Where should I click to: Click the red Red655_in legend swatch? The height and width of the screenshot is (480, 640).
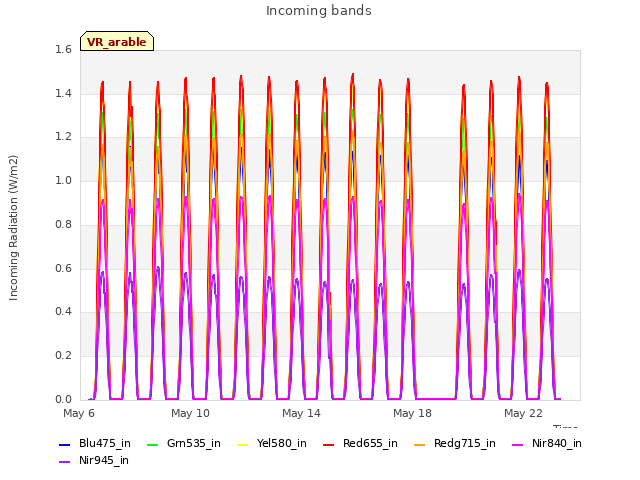pos(329,444)
